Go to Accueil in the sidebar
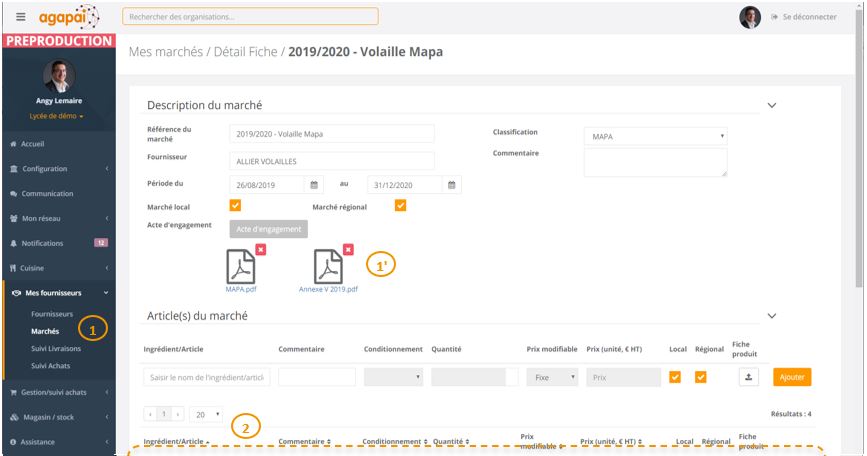The width and height of the screenshot is (867, 456). [32, 144]
